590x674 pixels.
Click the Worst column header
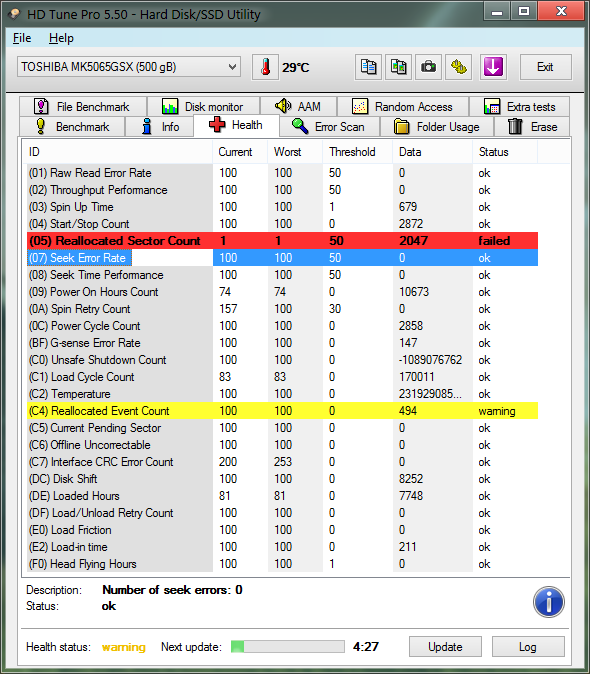pyautogui.click(x=295, y=152)
